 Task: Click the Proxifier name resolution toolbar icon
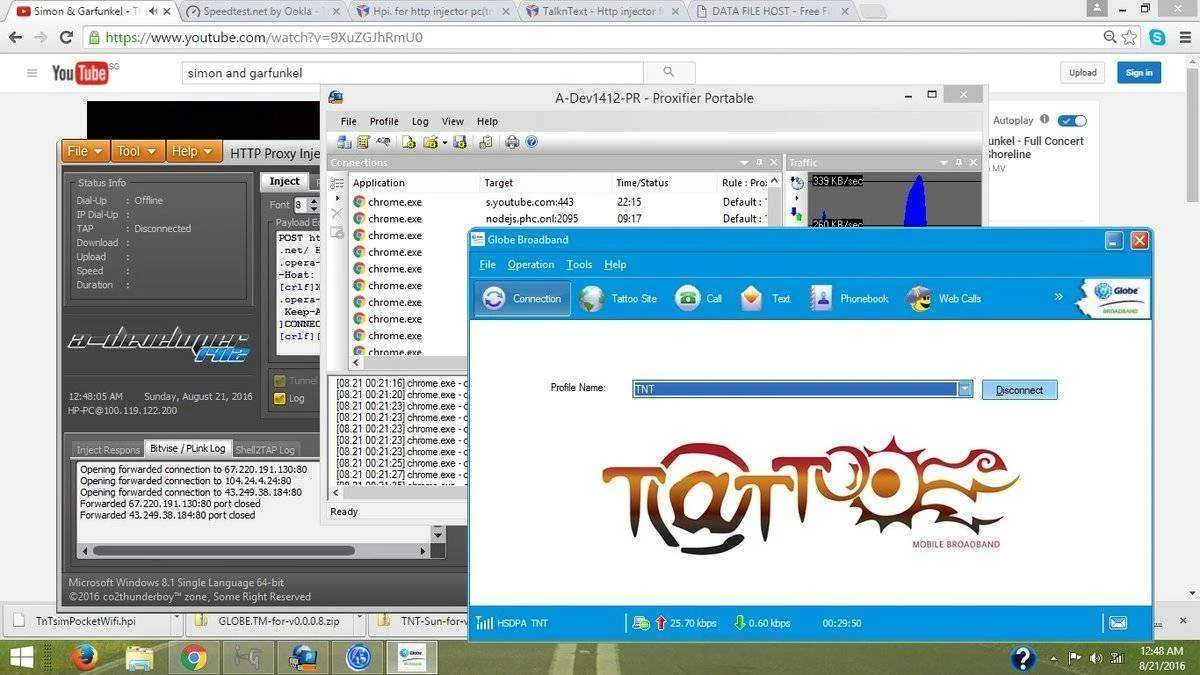click(x=383, y=142)
